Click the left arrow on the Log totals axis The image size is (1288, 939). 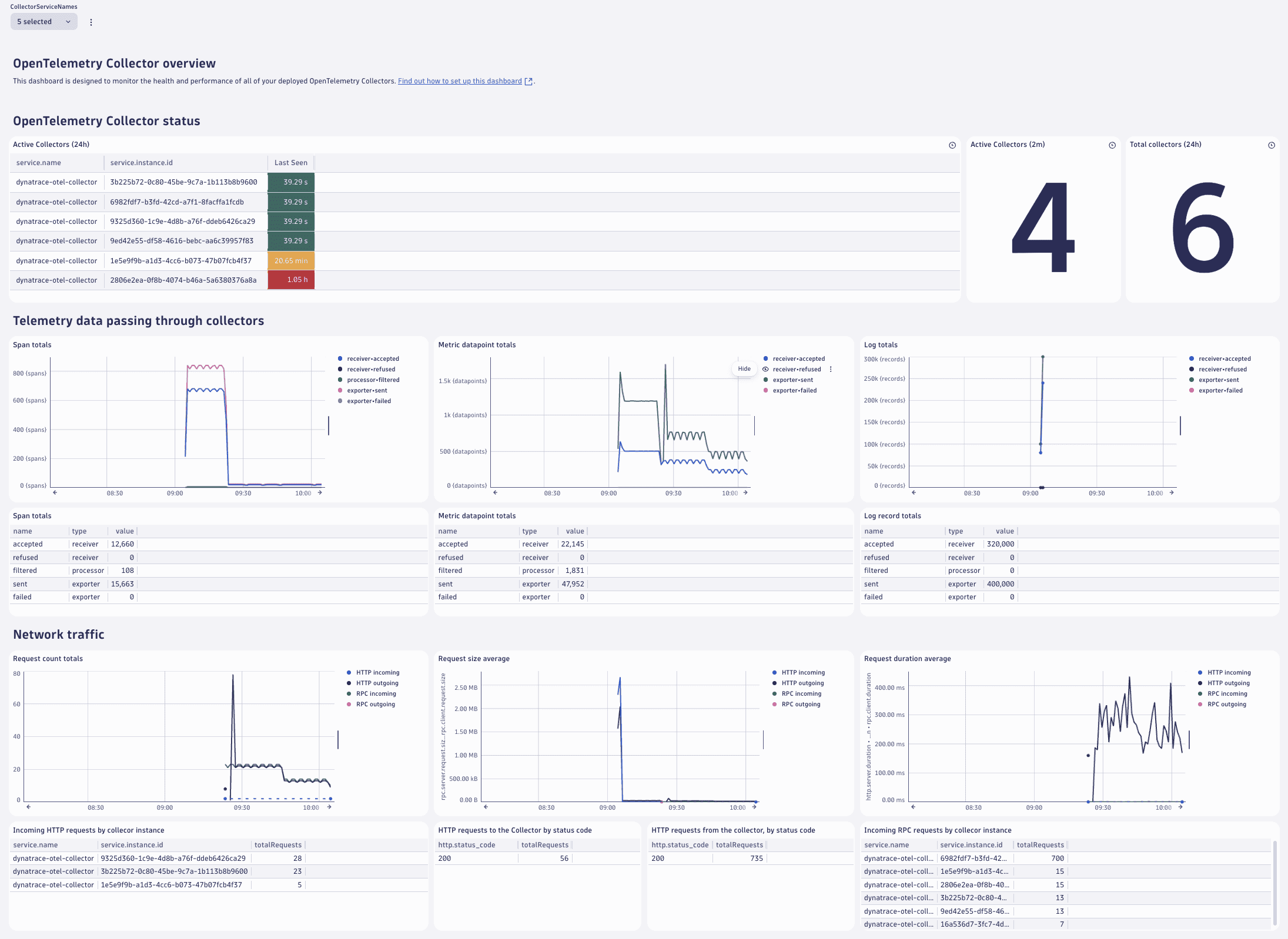[912, 494]
